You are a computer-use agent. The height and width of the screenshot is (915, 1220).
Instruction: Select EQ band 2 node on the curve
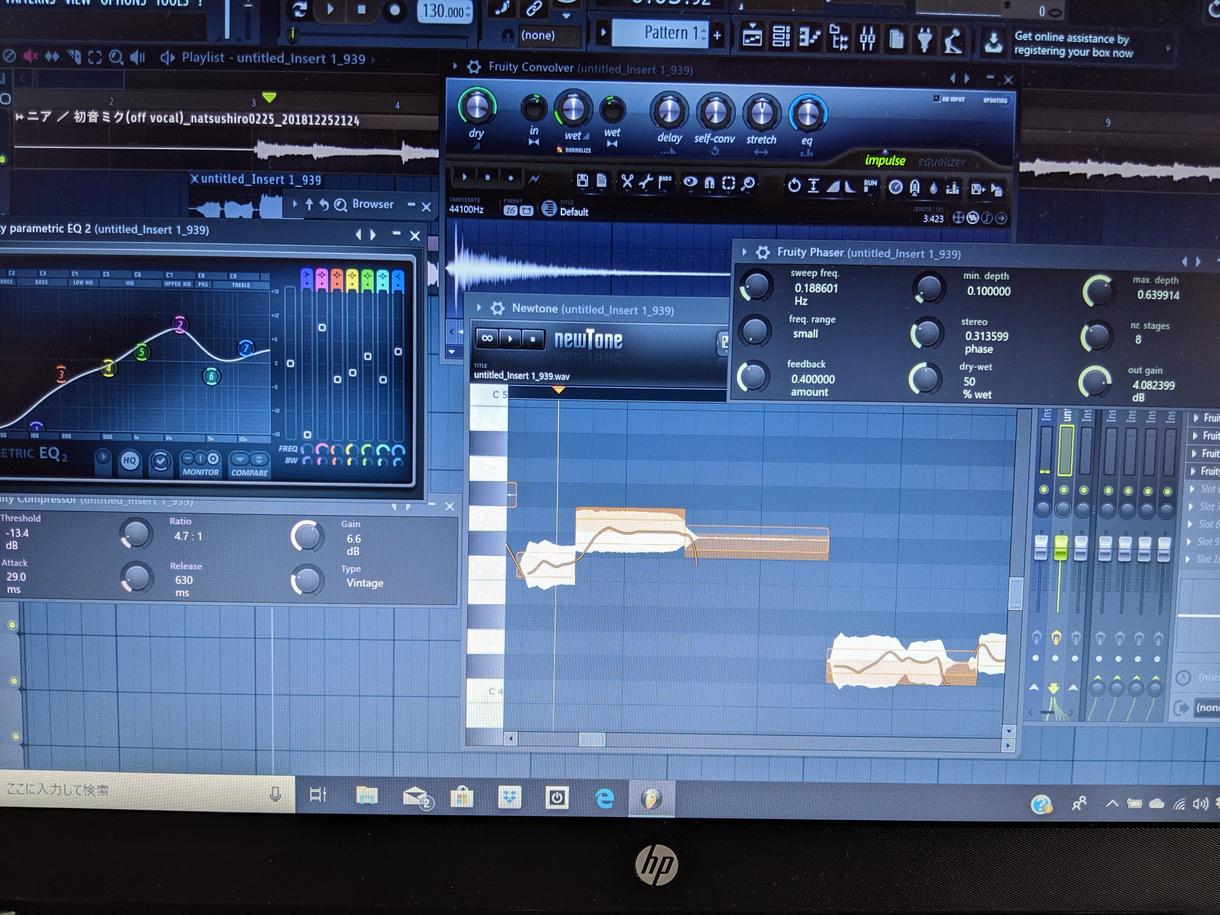click(180, 324)
